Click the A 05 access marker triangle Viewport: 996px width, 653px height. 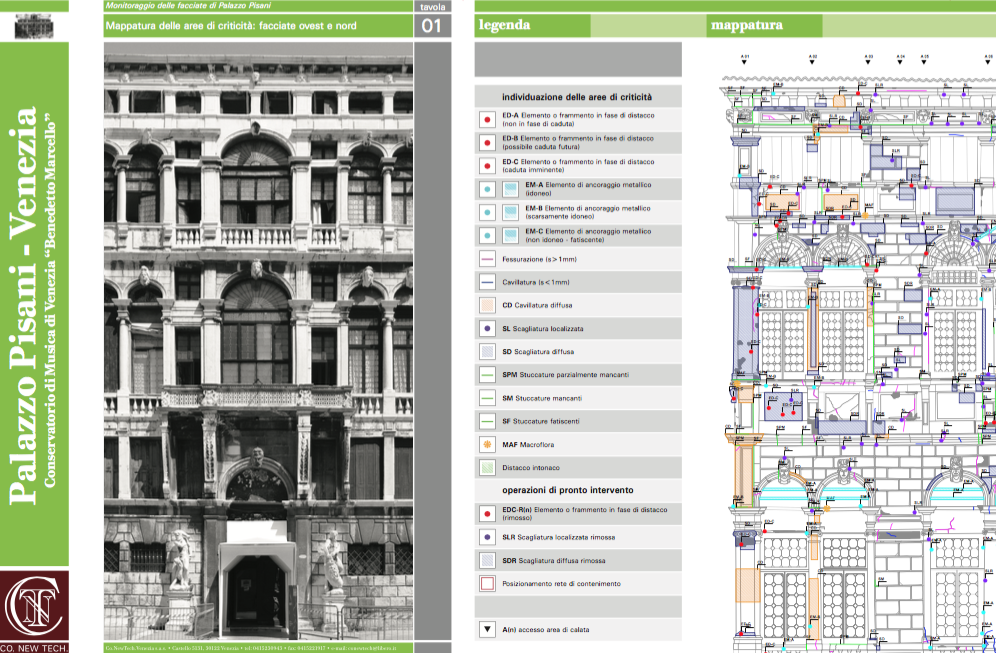tap(924, 62)
